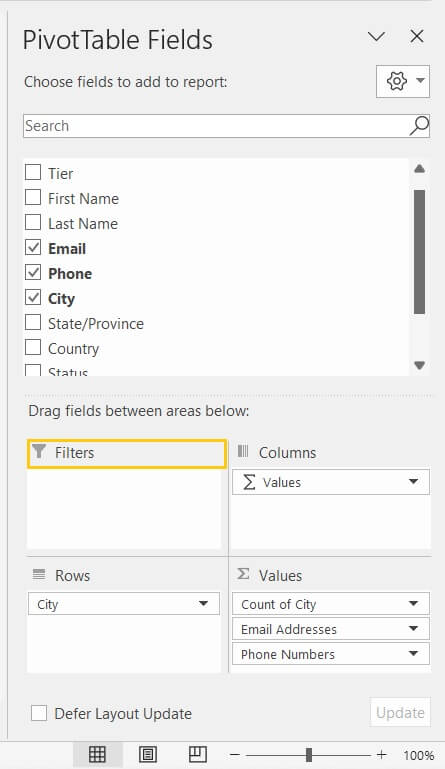Click field list scroll down arrow
The height and width of the screenshot is (769, 445).
(419, 365)
